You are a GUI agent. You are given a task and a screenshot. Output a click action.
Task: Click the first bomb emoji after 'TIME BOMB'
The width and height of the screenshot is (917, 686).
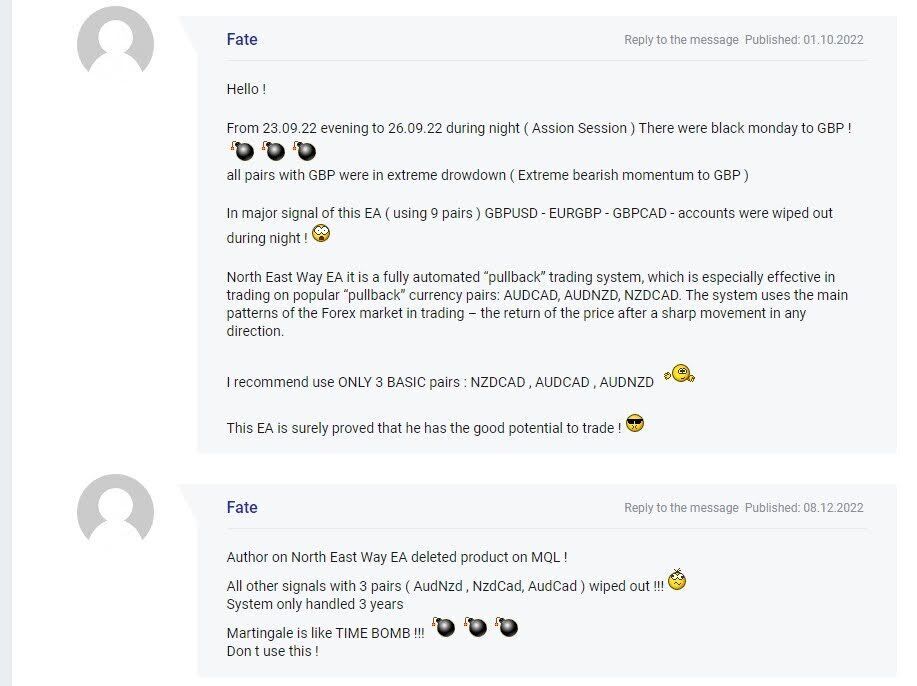click(444, 628)
